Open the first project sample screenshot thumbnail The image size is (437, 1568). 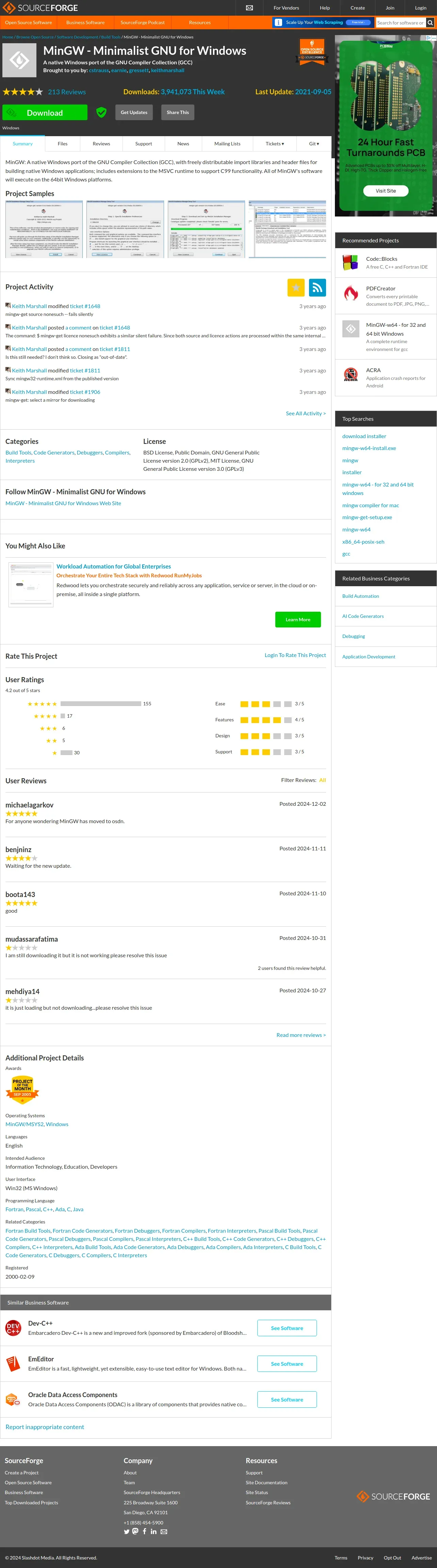[44, 229]
